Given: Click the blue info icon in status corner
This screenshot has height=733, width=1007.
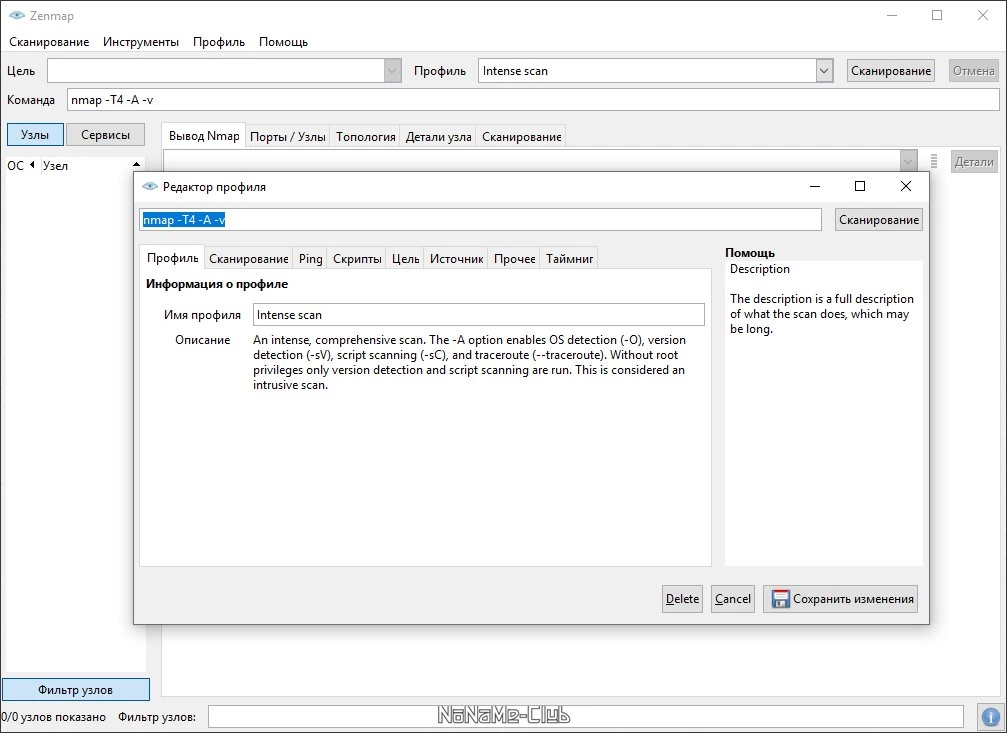Looking at the screenshot, I should pyautogui.click(x=990, y=716).
